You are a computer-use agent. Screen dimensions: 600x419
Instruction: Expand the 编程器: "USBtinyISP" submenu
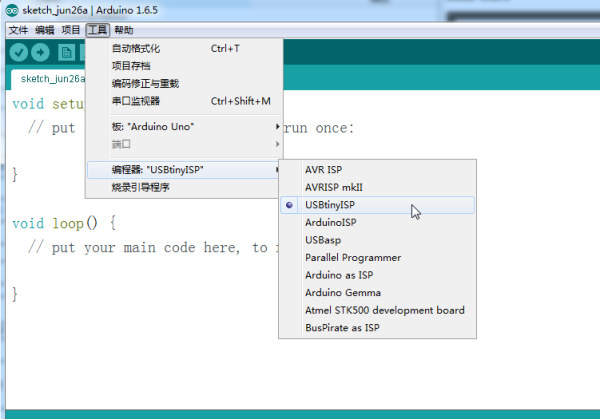[184, 170]
